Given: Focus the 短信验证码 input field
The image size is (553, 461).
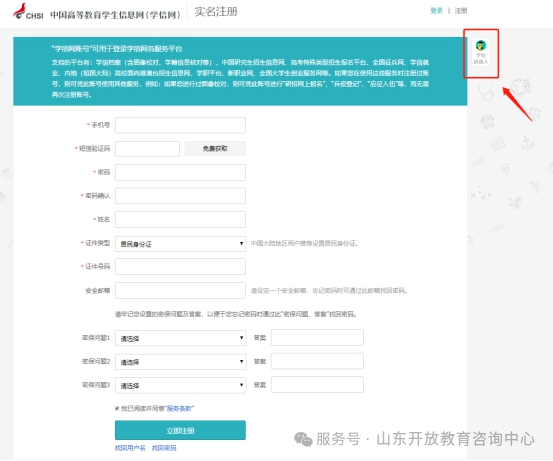Looking at the screenshot, I should click(147, 149).
